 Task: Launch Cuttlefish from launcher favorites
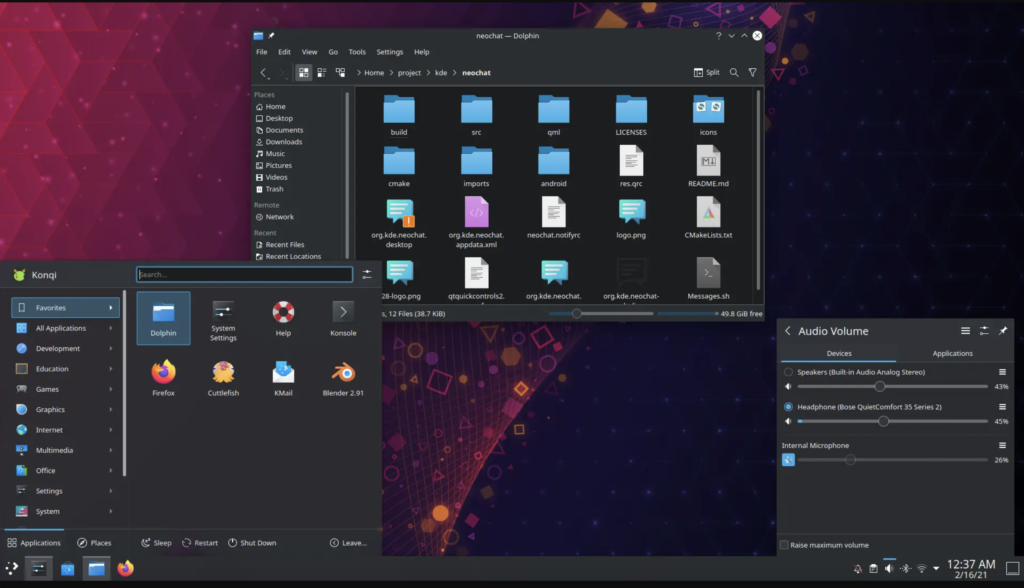point(223,378)
